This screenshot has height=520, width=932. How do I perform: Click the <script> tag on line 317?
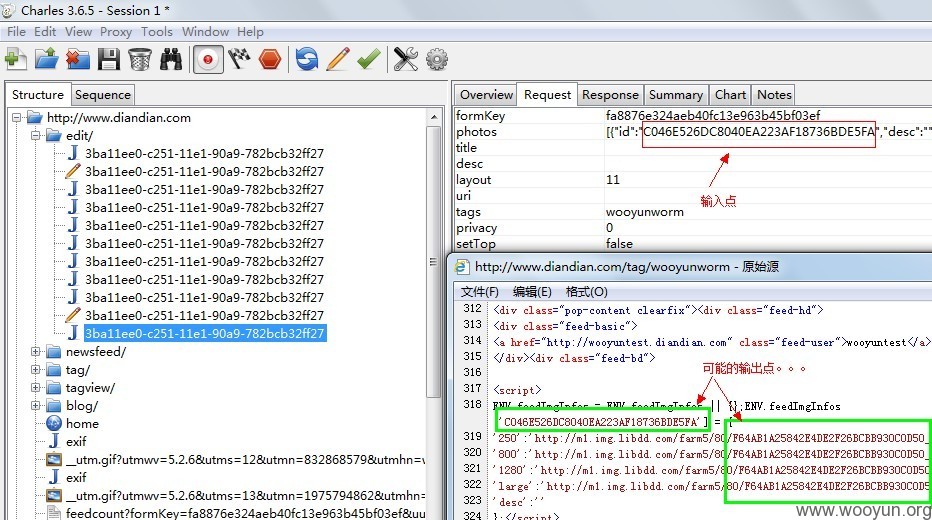point(517,390)
